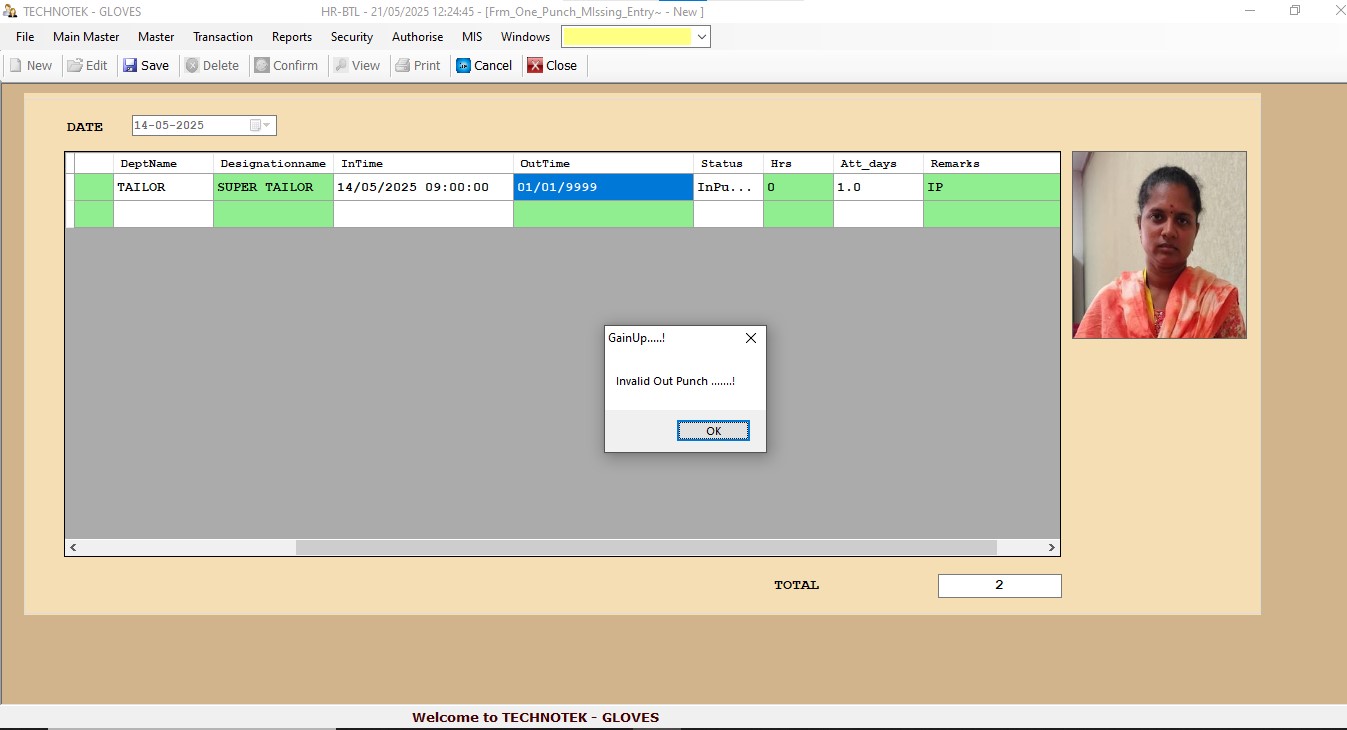Viewport: 1347px width, 730px height.
Task: Click the Delete toolbar icon
Action: [192, 66]
